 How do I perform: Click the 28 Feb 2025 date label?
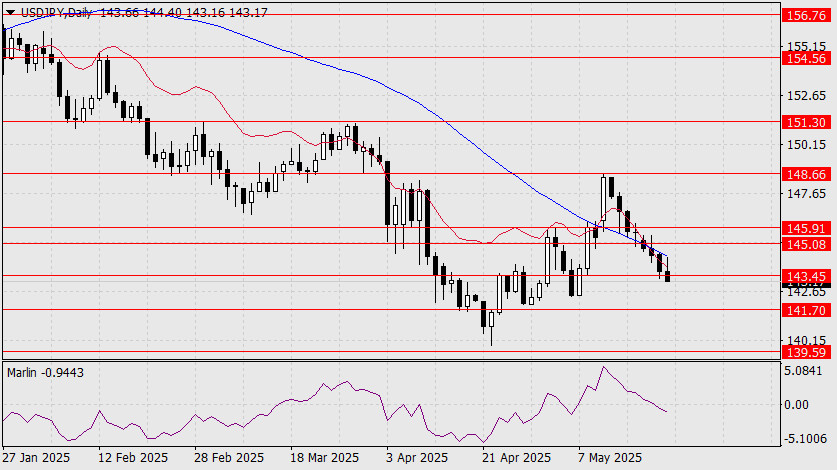(228, 458)
